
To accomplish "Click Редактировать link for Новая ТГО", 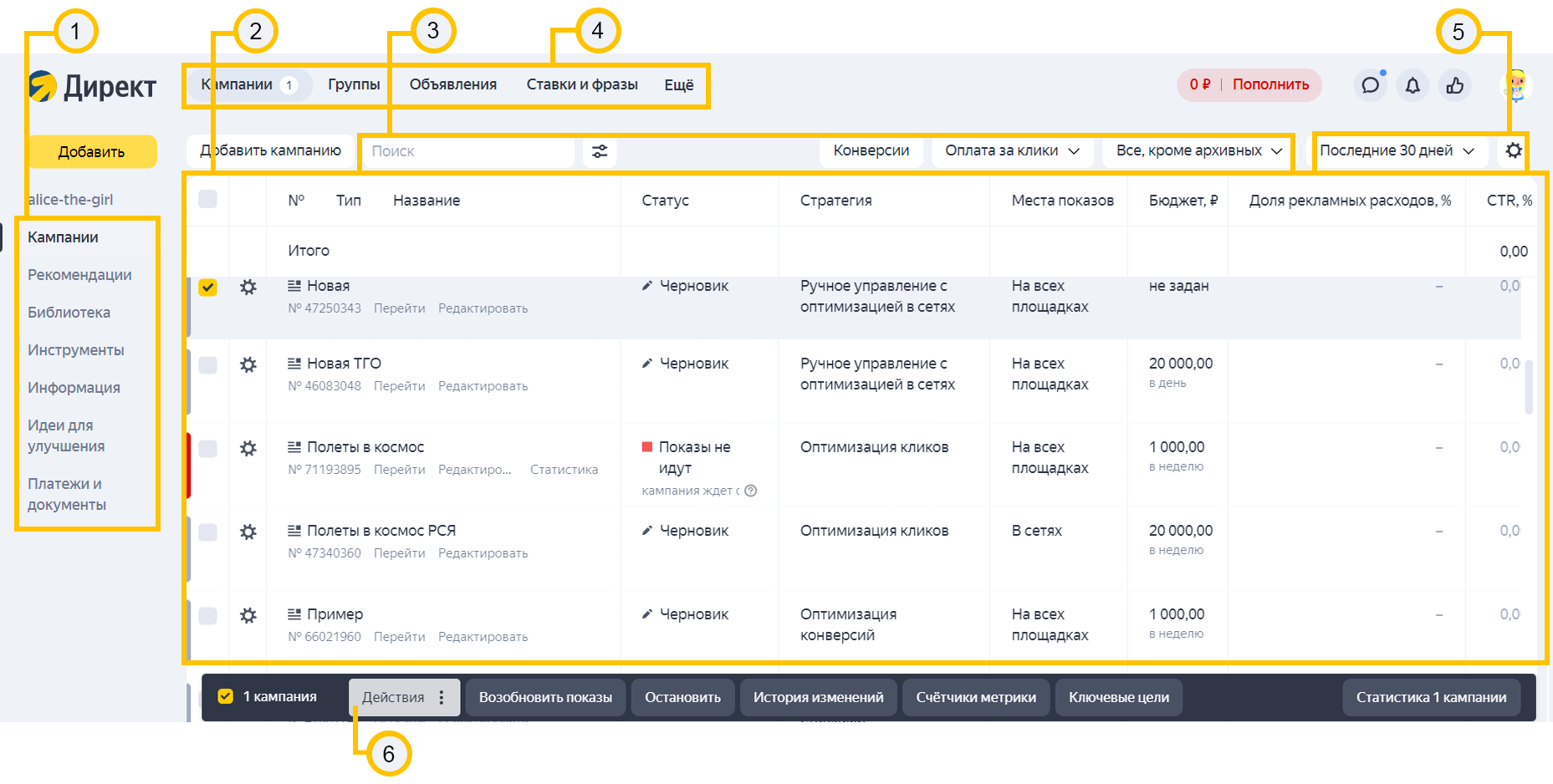I will tap(483, 386).
